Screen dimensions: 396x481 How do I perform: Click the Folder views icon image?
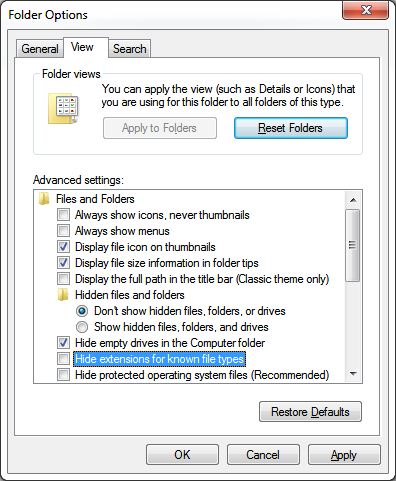[x=64, y=109]
